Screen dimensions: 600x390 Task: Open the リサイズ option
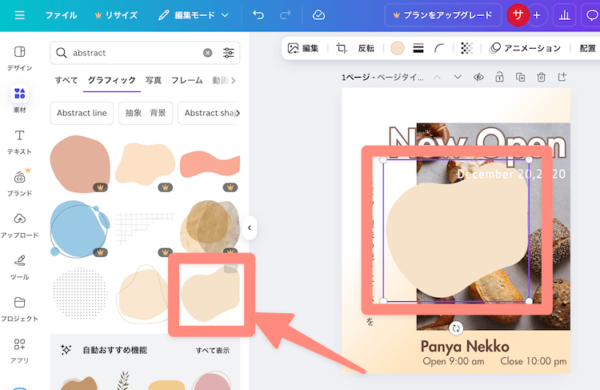116,15
